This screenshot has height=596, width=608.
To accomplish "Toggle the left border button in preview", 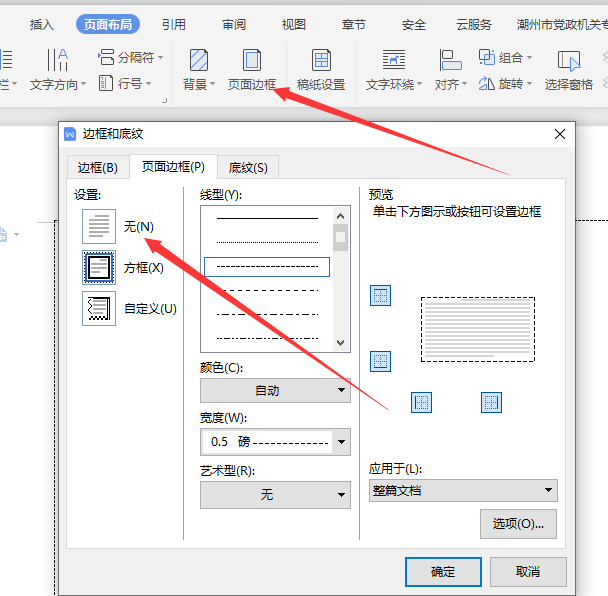I will [x=421, y=403].
